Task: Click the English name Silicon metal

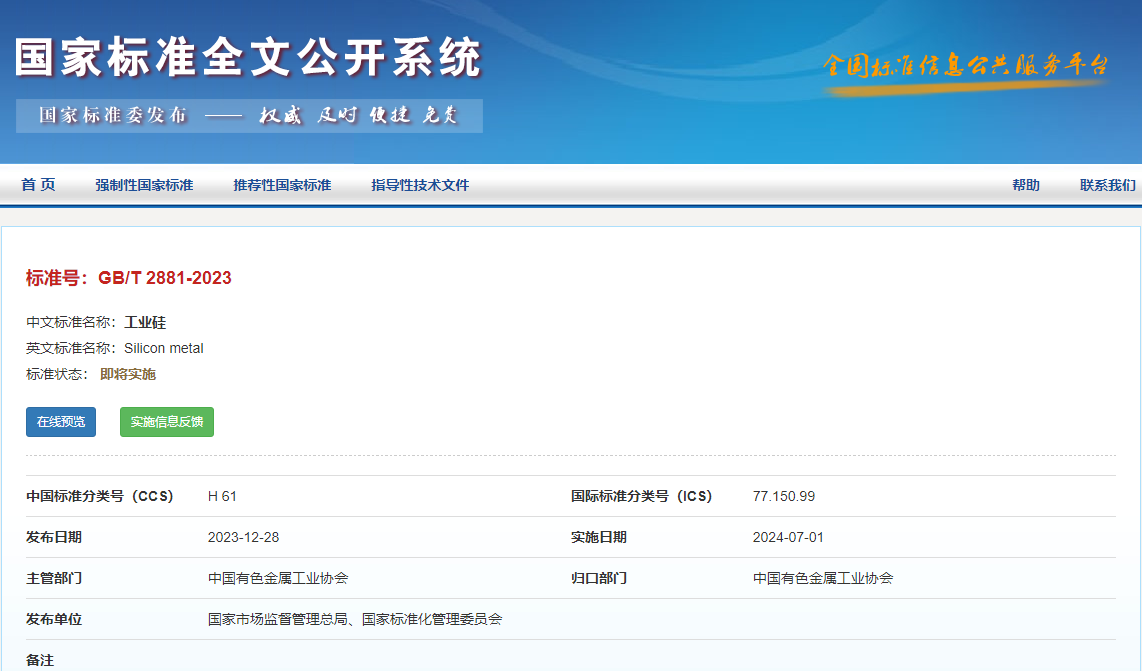Action: (164, 348)
